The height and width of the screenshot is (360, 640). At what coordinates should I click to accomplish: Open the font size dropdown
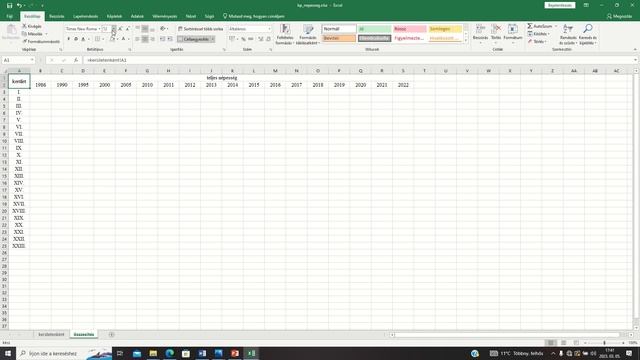point(114,29)
